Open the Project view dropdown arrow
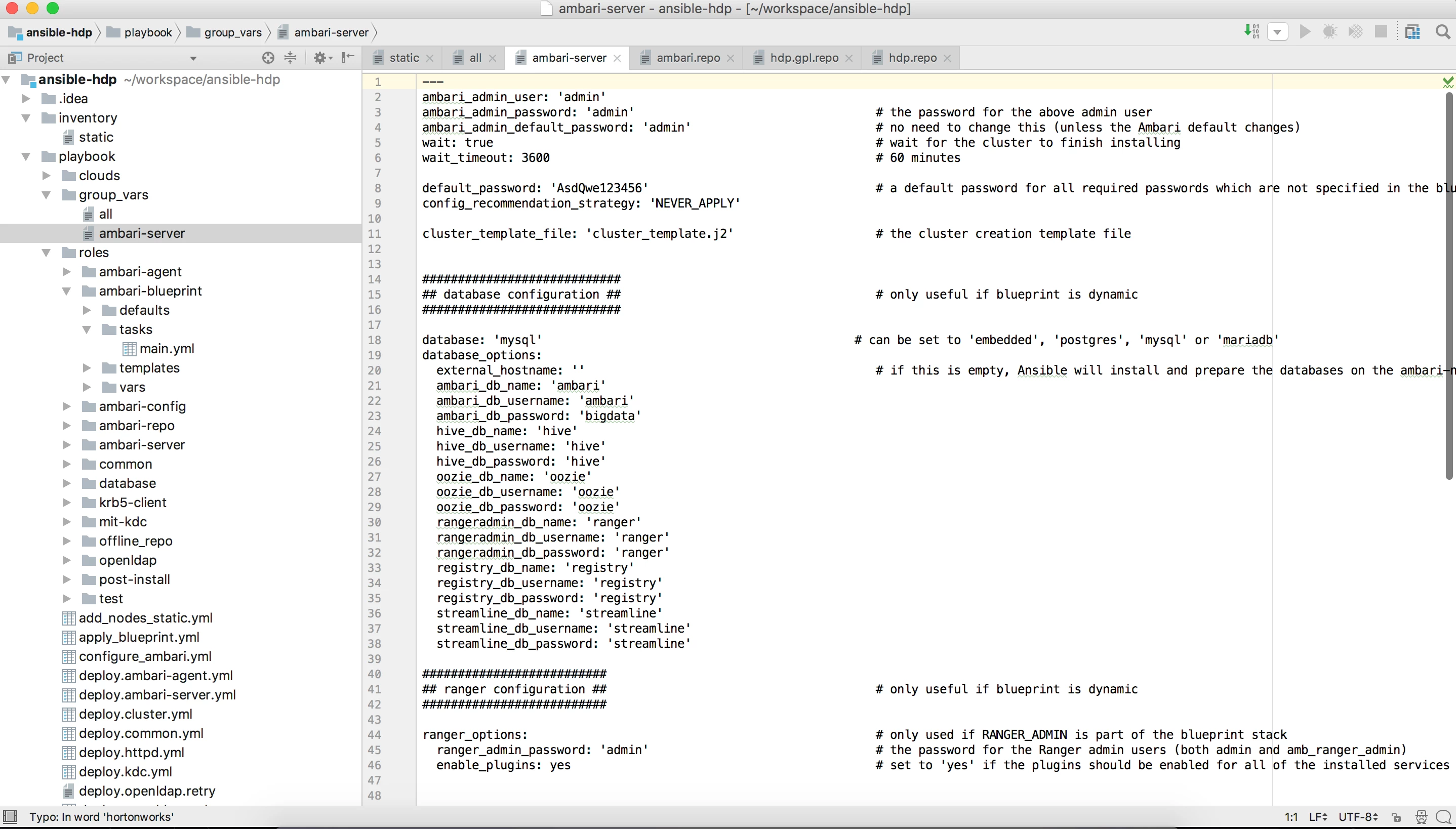 (x=193, y=58)
